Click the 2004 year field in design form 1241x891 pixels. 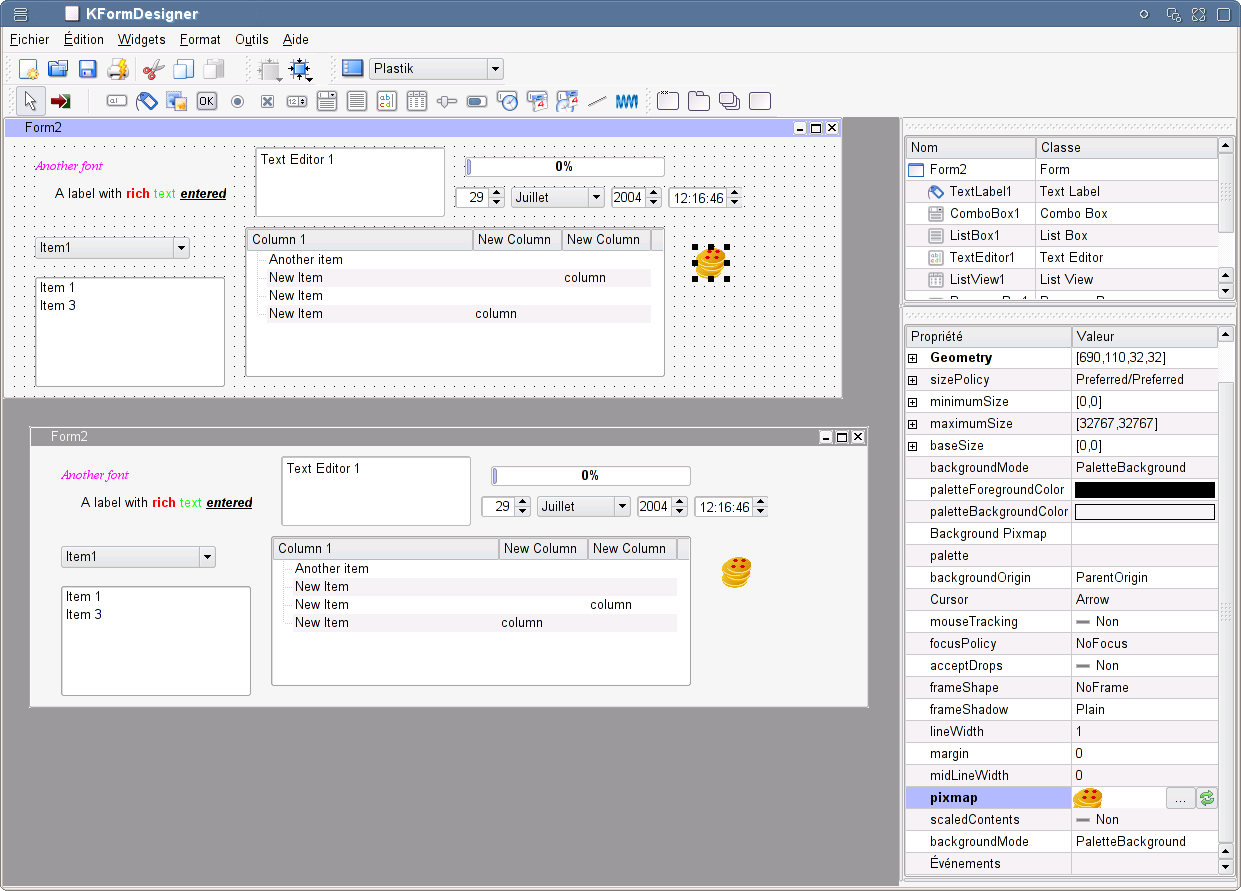pyautogui.click(x=636, y=197)
